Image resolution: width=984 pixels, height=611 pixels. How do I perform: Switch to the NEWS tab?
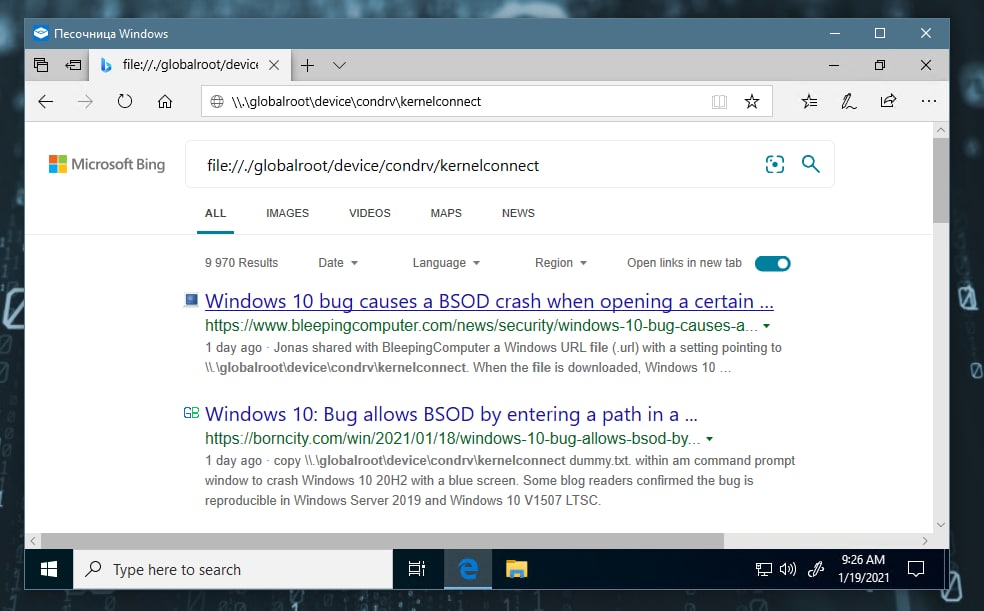(x=518, y=213)
